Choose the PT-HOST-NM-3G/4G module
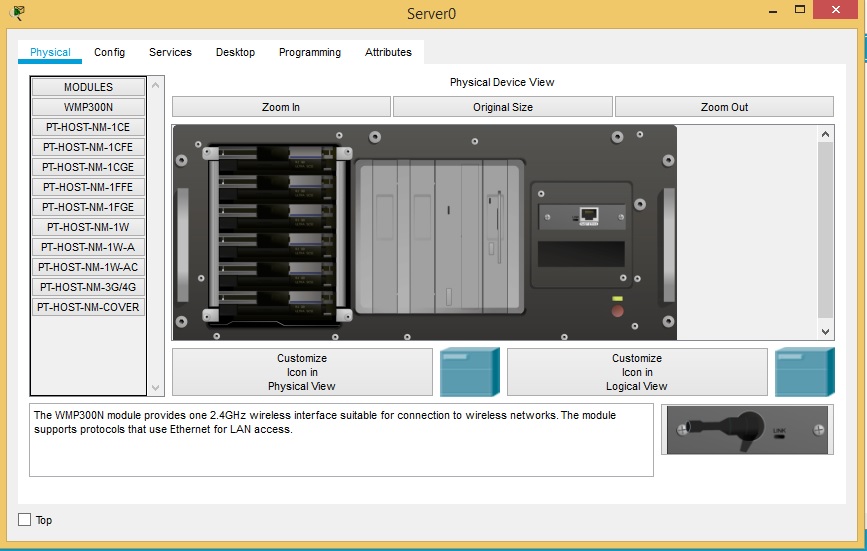Screen dimensions: 867x551 [88, 287]
